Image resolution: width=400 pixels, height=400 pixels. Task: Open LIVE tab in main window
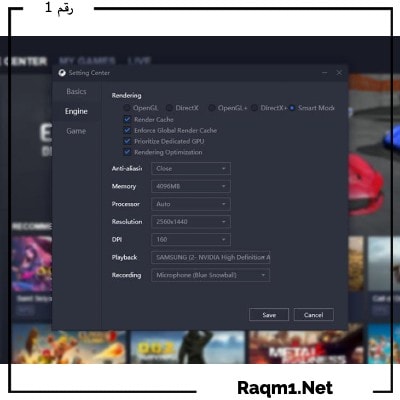click(139, 61)
